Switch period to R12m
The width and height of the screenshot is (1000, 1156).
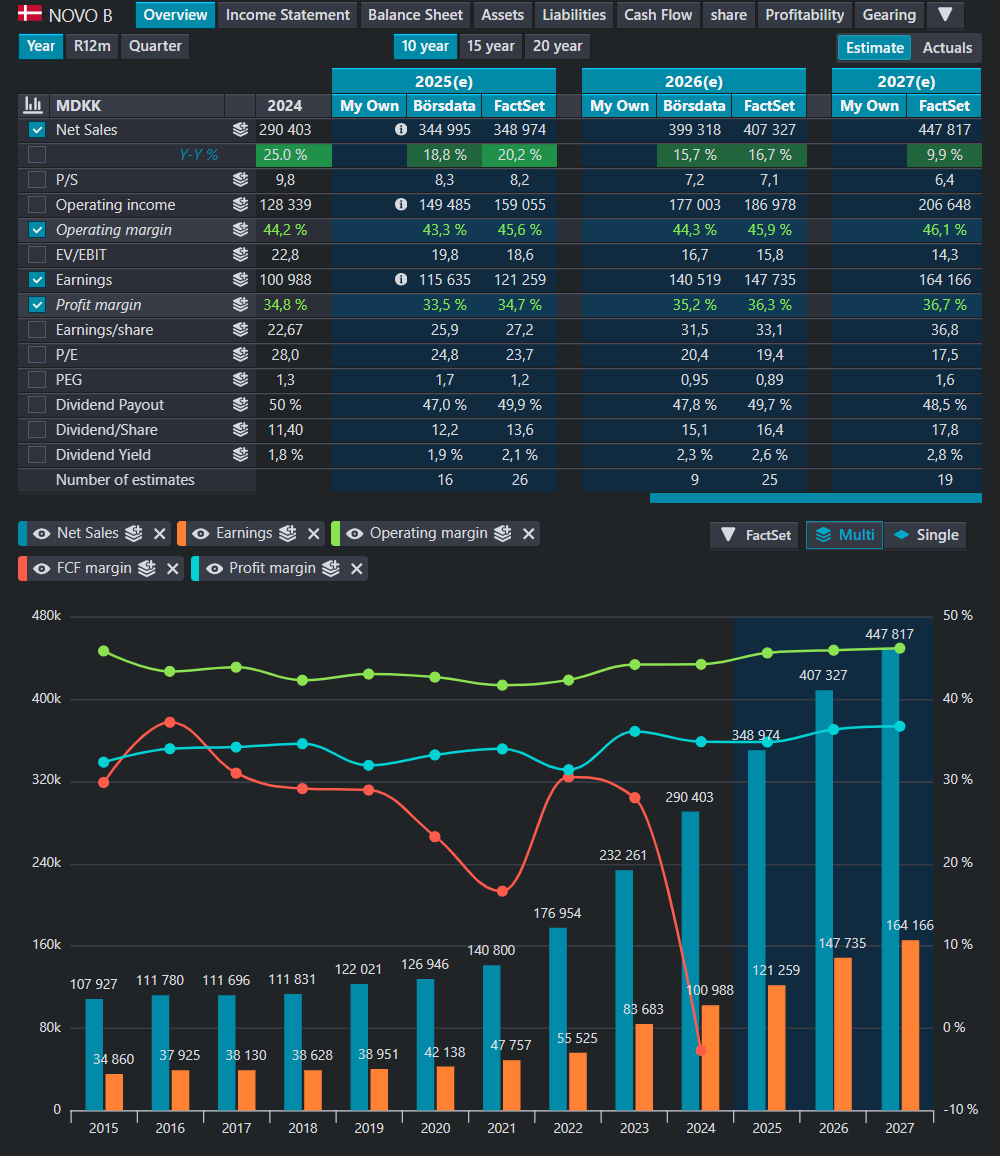tap(92, 46)
